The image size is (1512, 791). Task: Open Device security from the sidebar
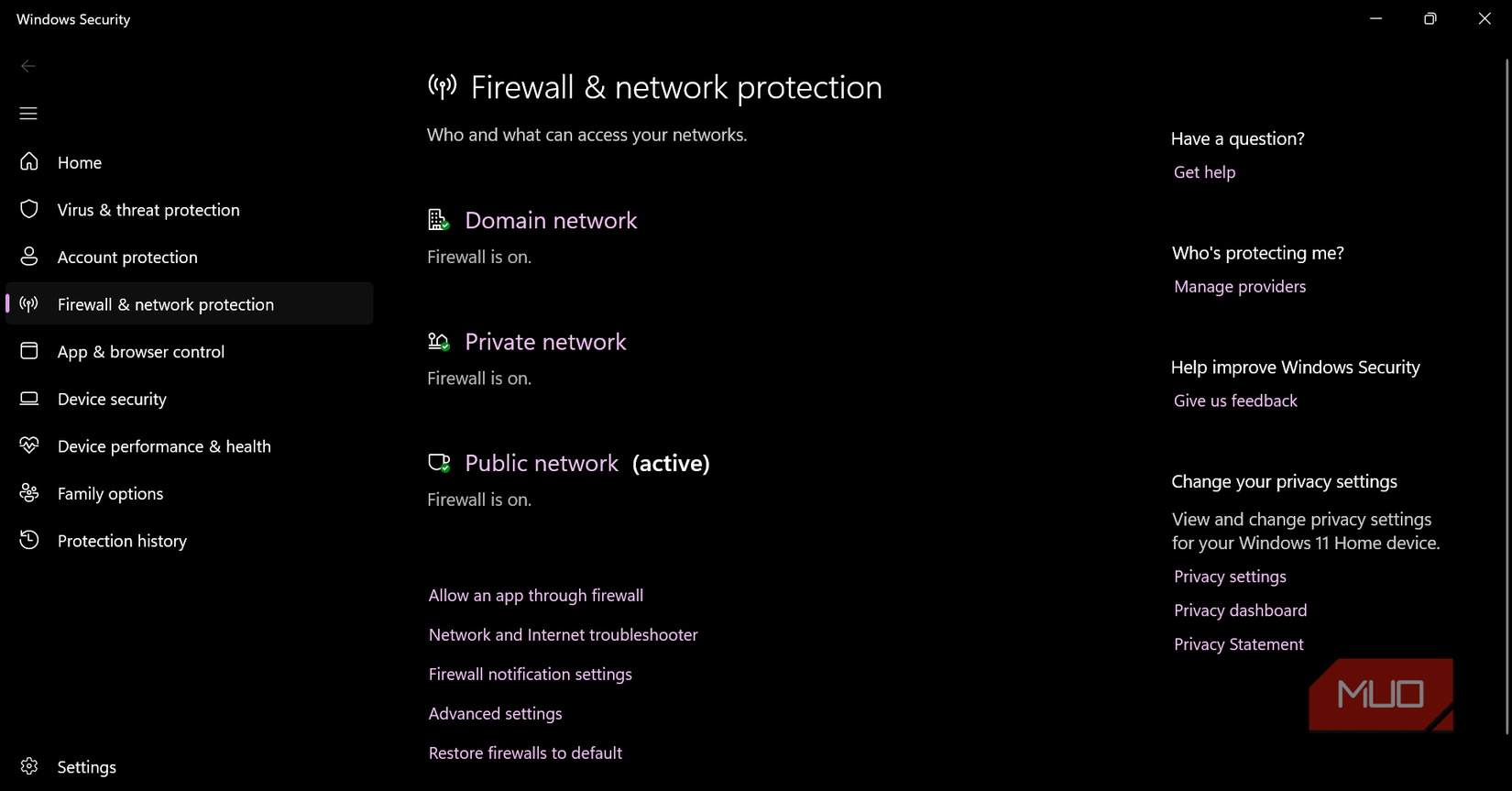[28, 398]
